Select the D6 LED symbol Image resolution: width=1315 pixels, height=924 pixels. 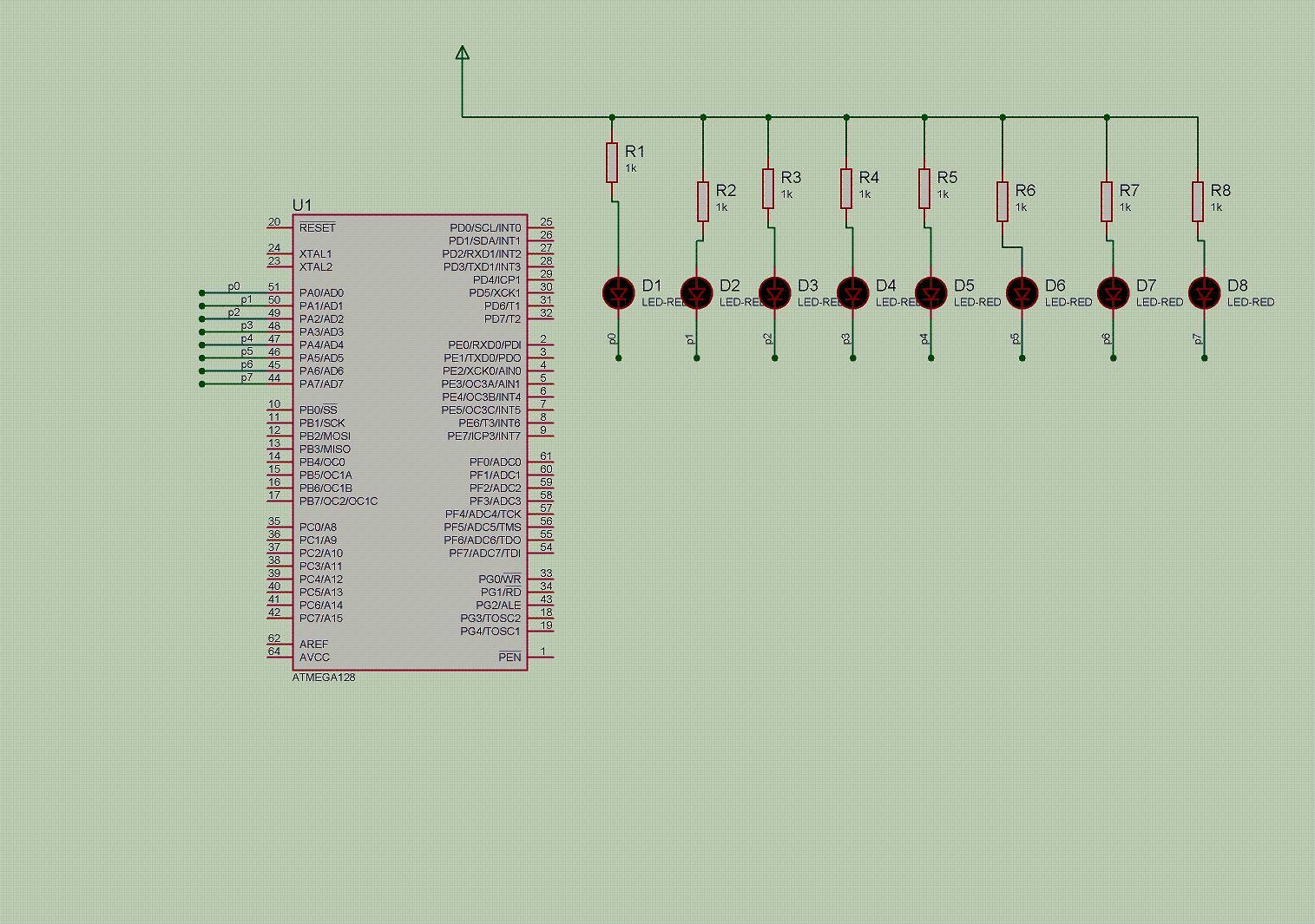tap(1022, 294)
